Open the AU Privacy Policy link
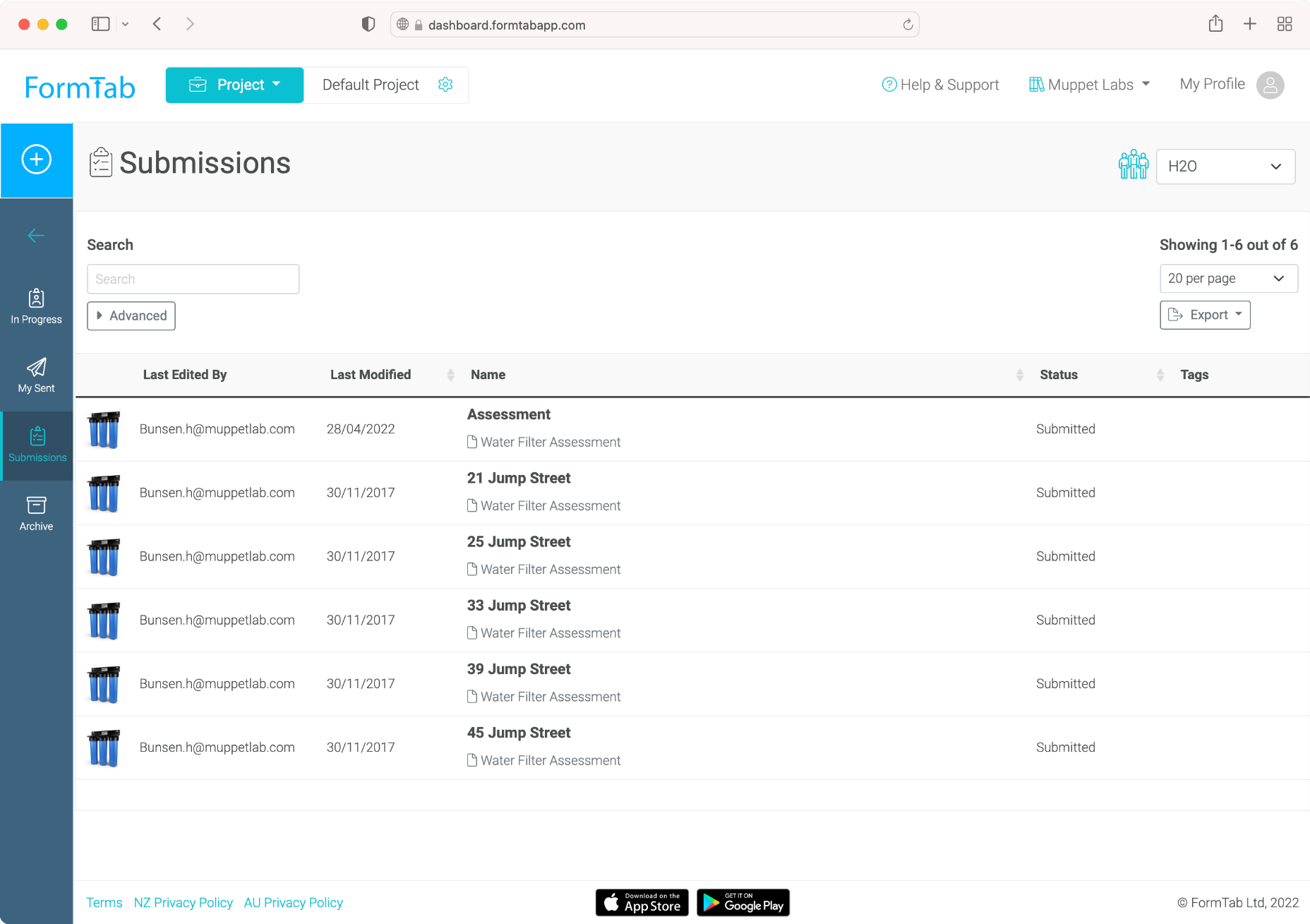 (x=293, y=903)
